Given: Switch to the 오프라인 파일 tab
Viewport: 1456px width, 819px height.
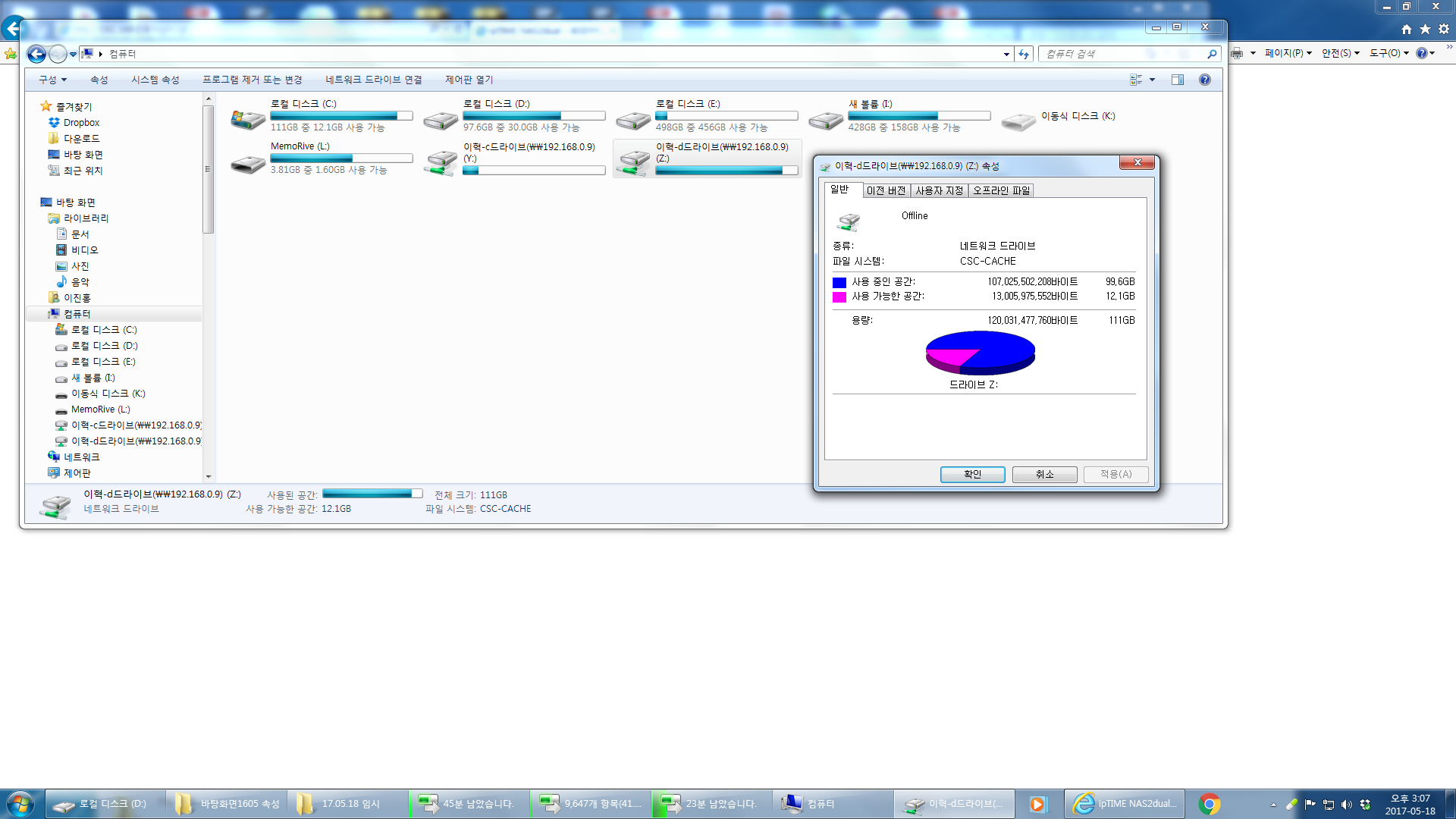Looking at the screenshot, I should coord(1001,190).
